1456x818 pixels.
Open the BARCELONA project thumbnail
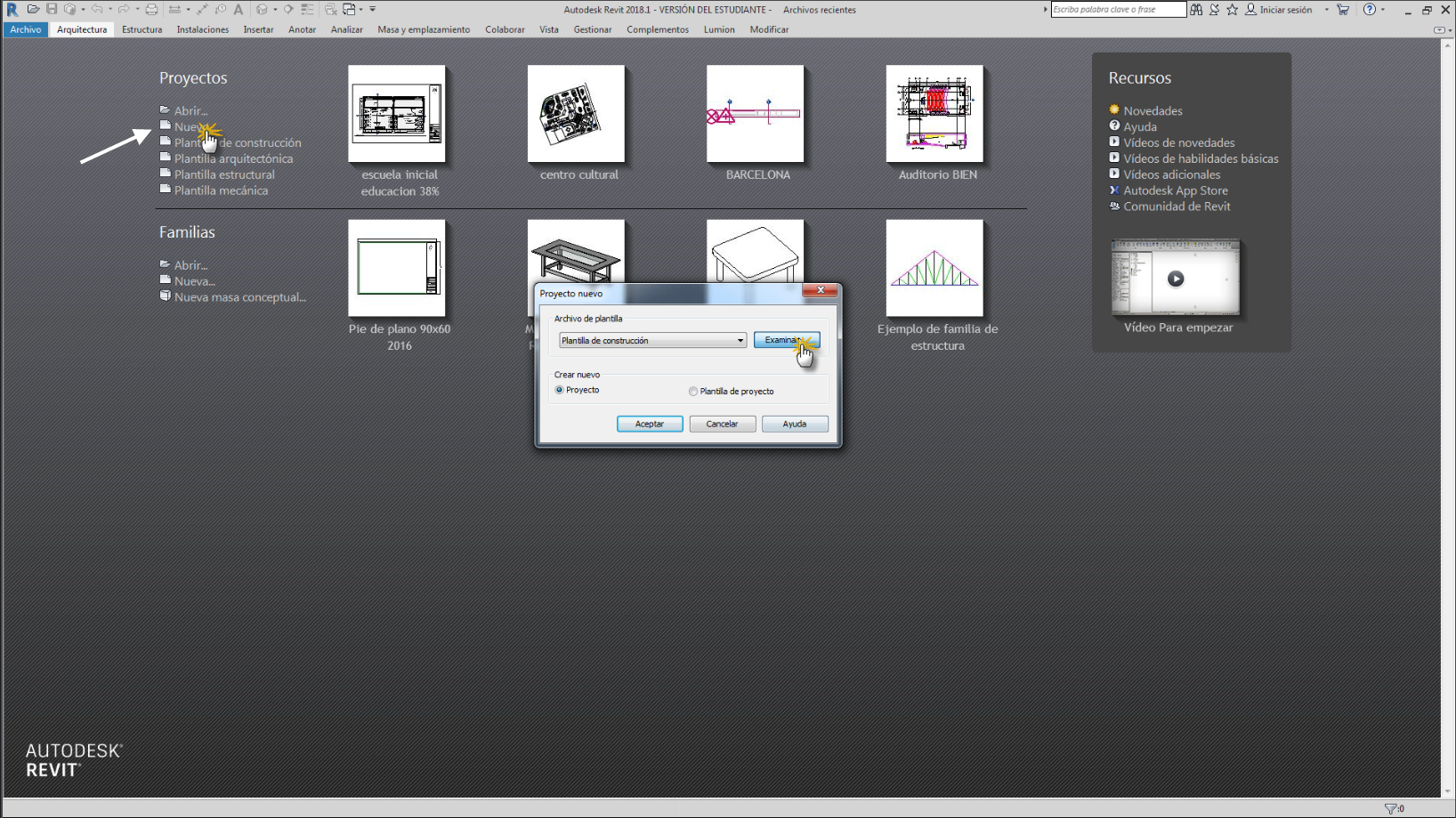[x=756, y=114]
